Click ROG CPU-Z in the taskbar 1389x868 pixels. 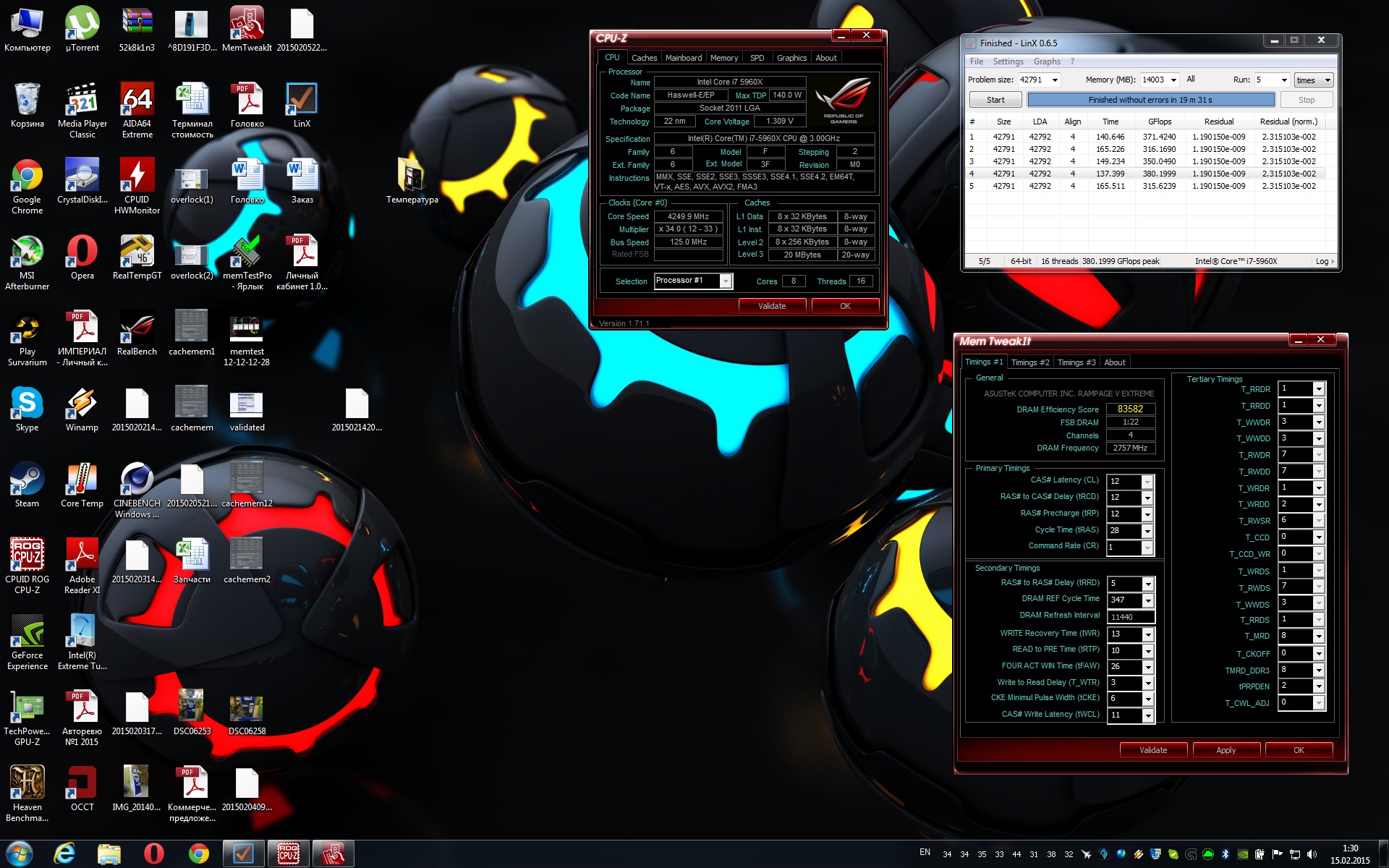288,854
